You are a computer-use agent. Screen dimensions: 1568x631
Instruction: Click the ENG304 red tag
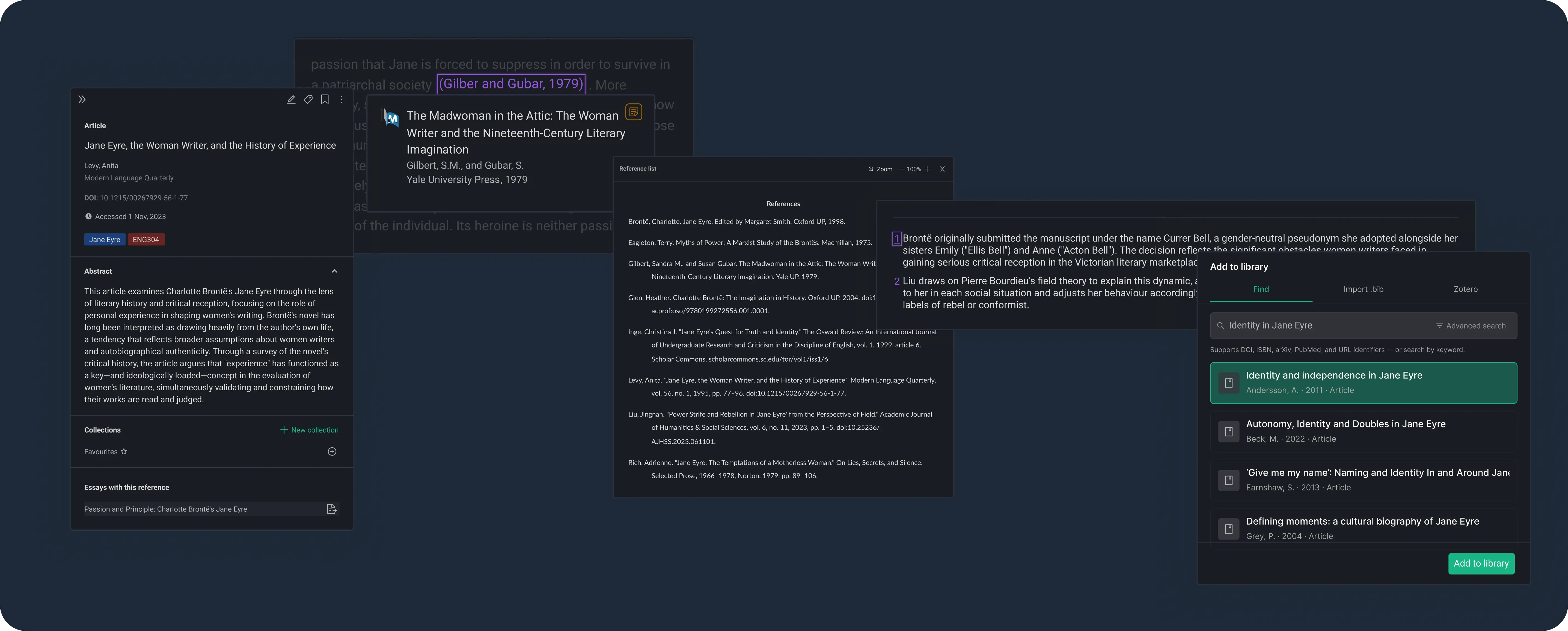(146, 240)
